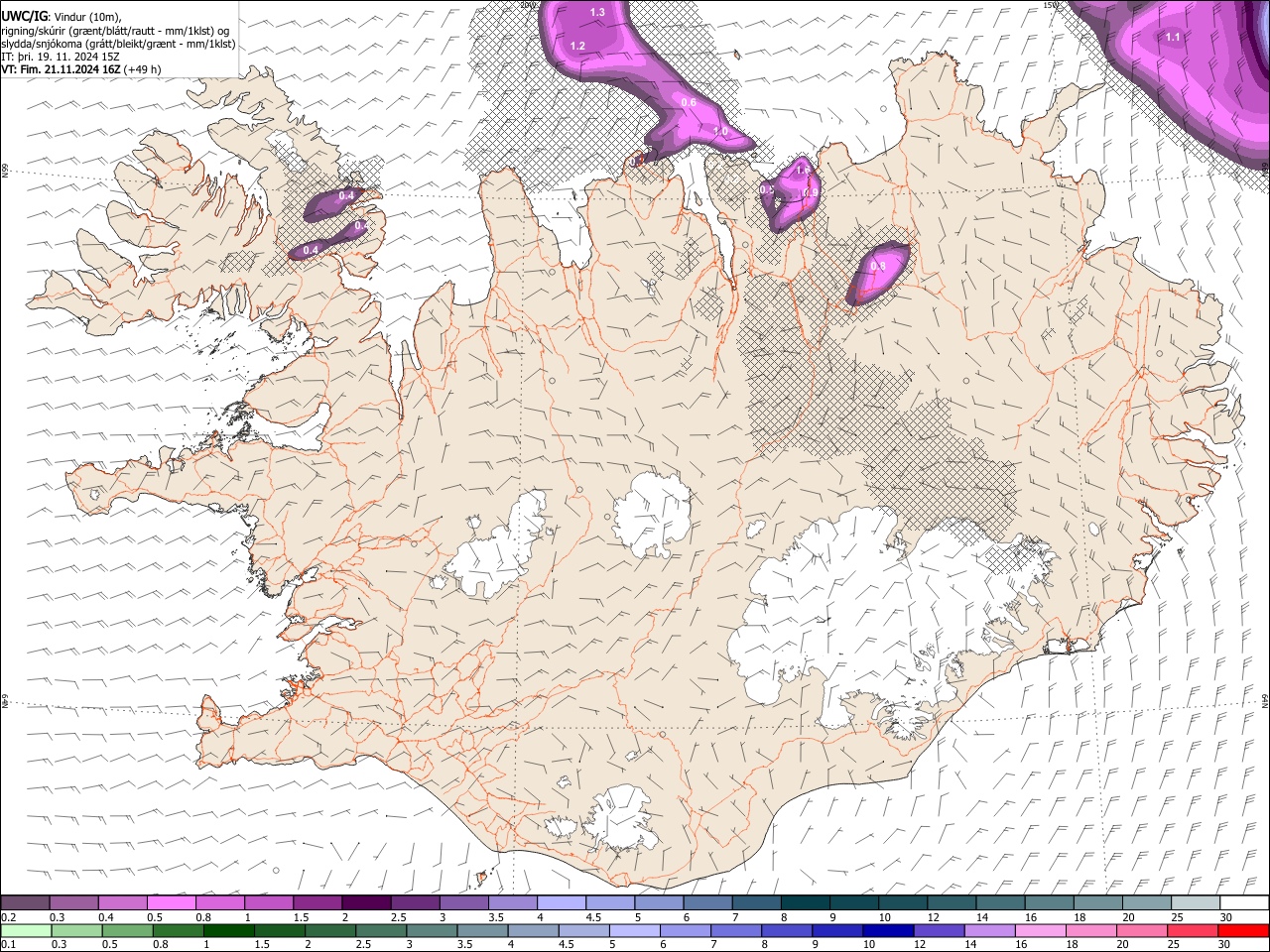
Task: Click the '1.2' snowfall value on map
Action: click(x=578, y=47)
